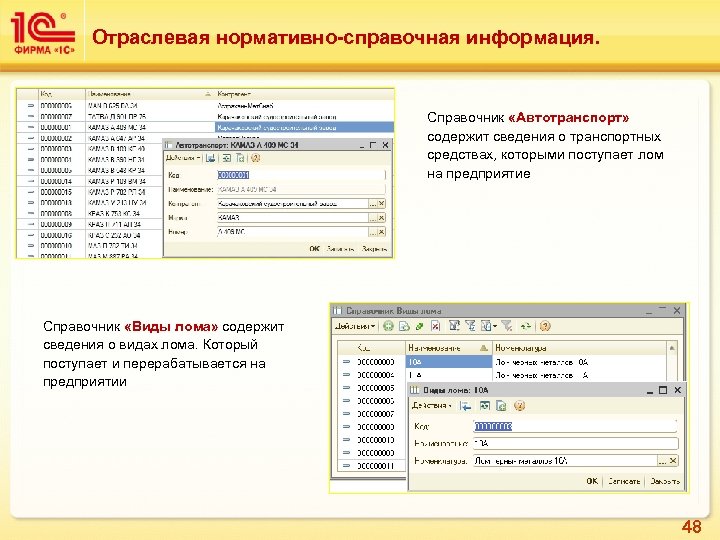
Task: Click ellipsis select button of Марка field
Action: click(373, 218)
